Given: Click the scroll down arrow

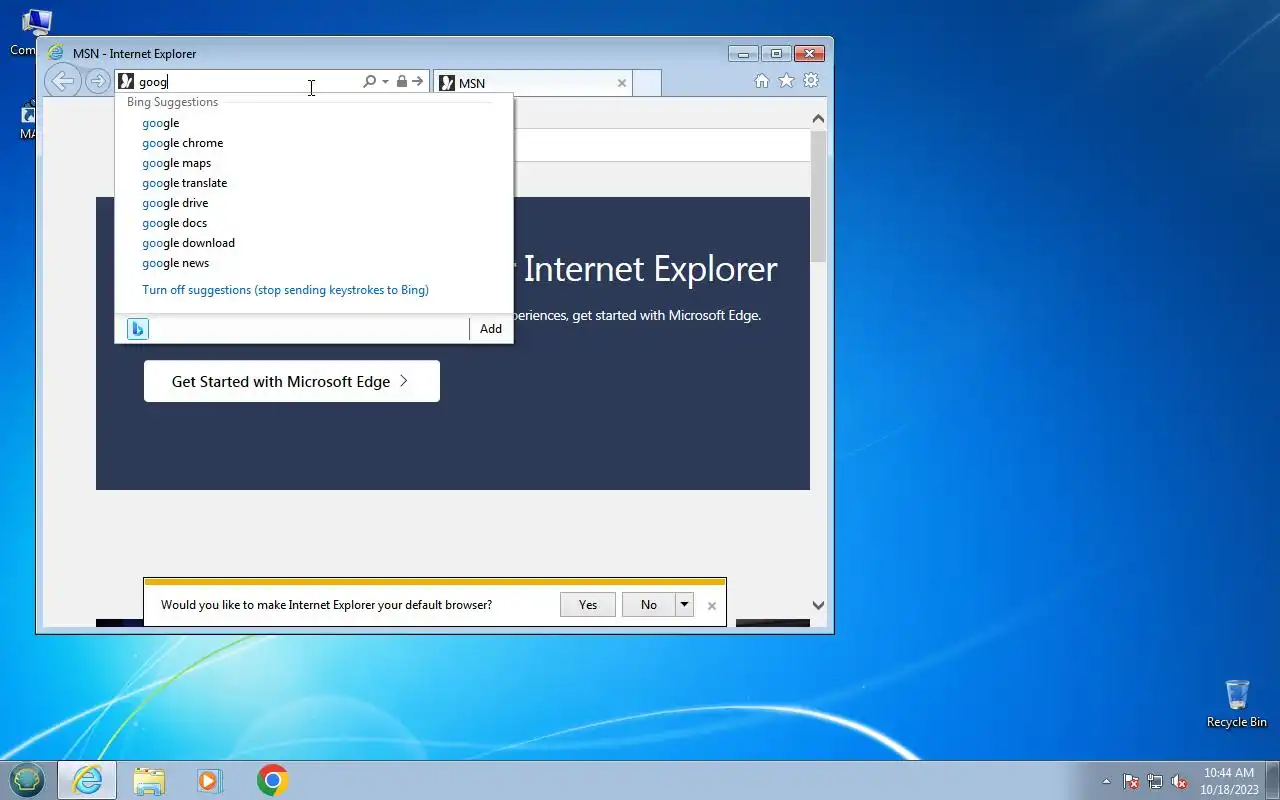Looking at the screenshot, I should 818,605.
